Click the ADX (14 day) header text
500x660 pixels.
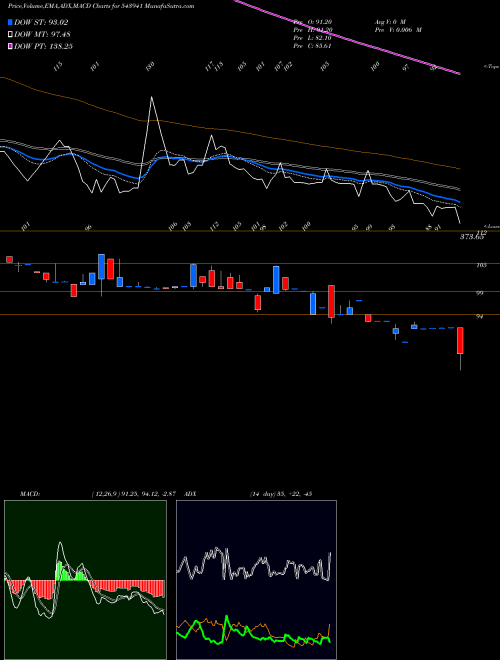point(248,494)
